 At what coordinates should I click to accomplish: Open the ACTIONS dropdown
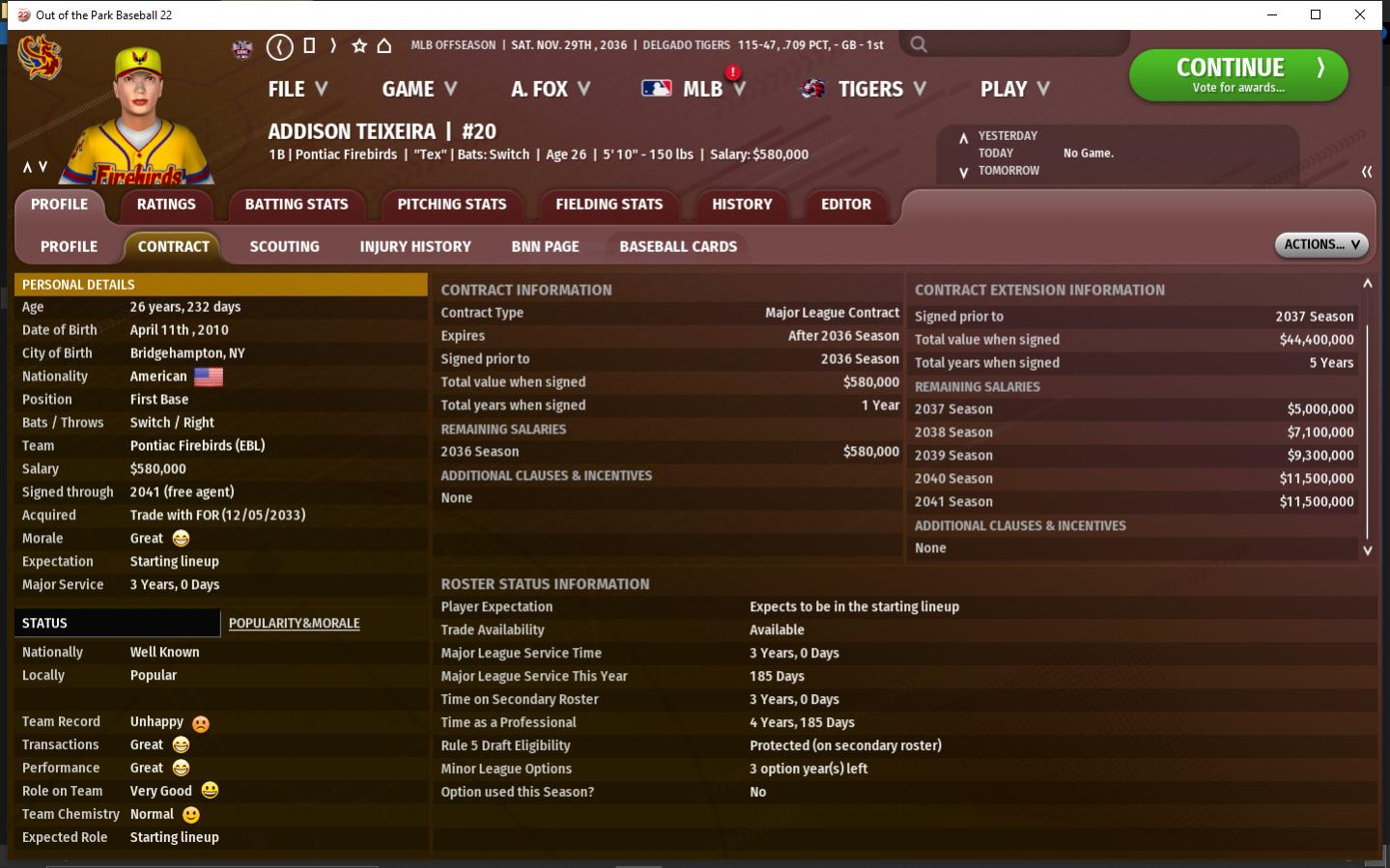click(x=1320, y=245)
